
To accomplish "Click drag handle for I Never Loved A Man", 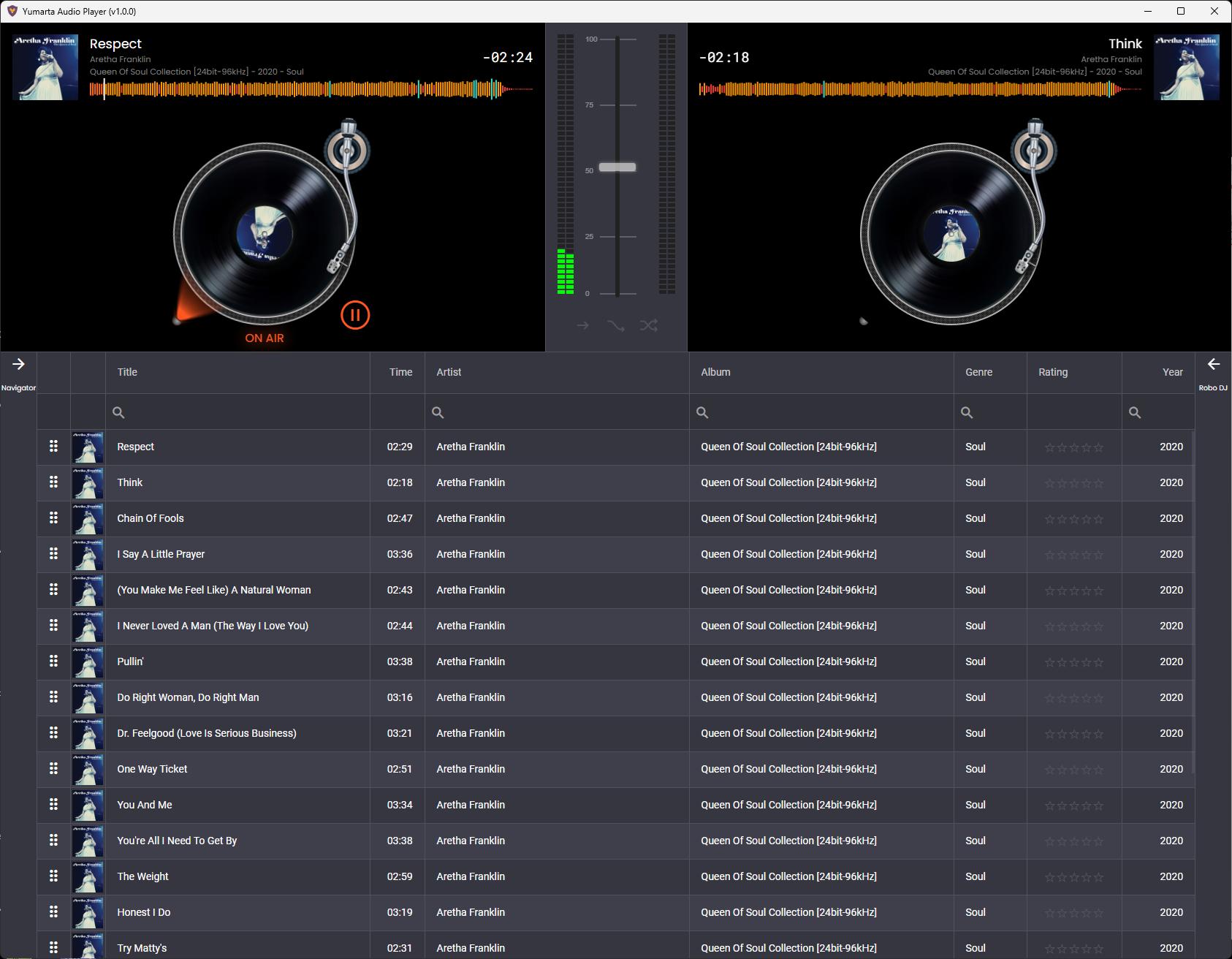I will click(x=53, y=625).
